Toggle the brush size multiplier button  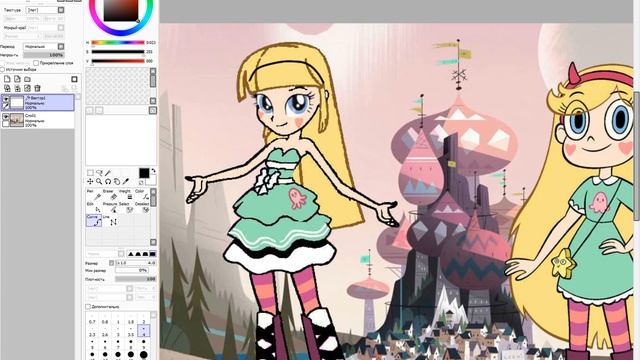(111, 263)
